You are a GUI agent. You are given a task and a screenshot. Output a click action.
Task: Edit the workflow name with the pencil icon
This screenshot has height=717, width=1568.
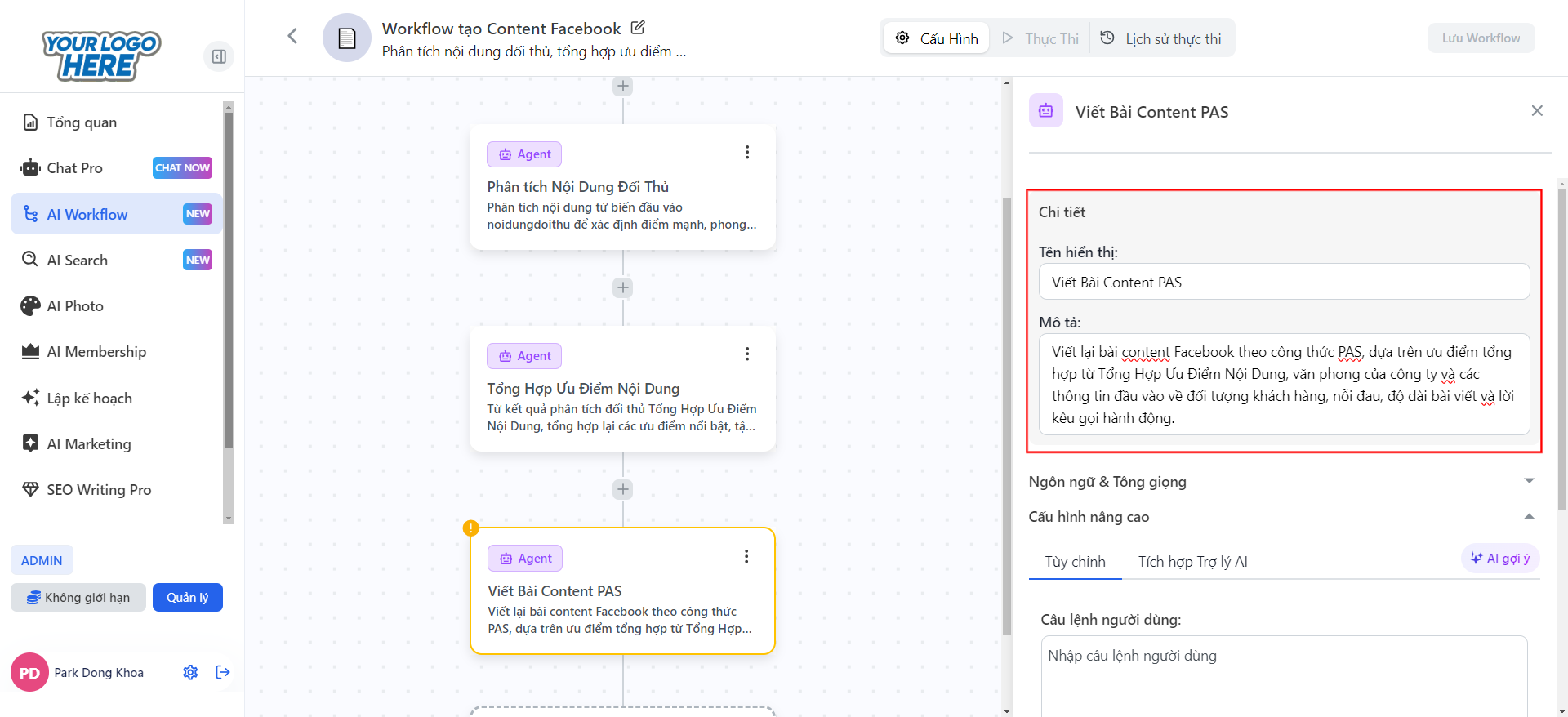click(638, 28)
